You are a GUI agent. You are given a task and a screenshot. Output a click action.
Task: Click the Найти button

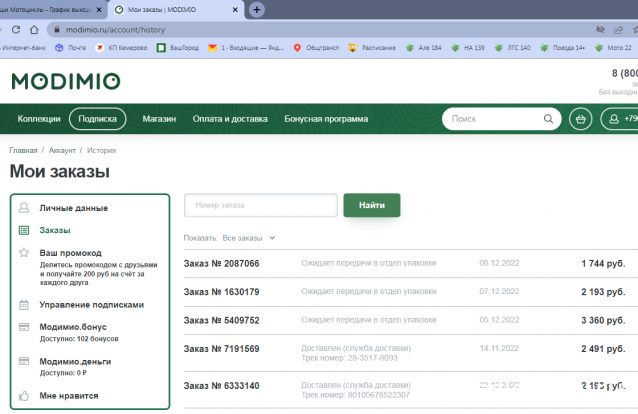click(372, 205)
